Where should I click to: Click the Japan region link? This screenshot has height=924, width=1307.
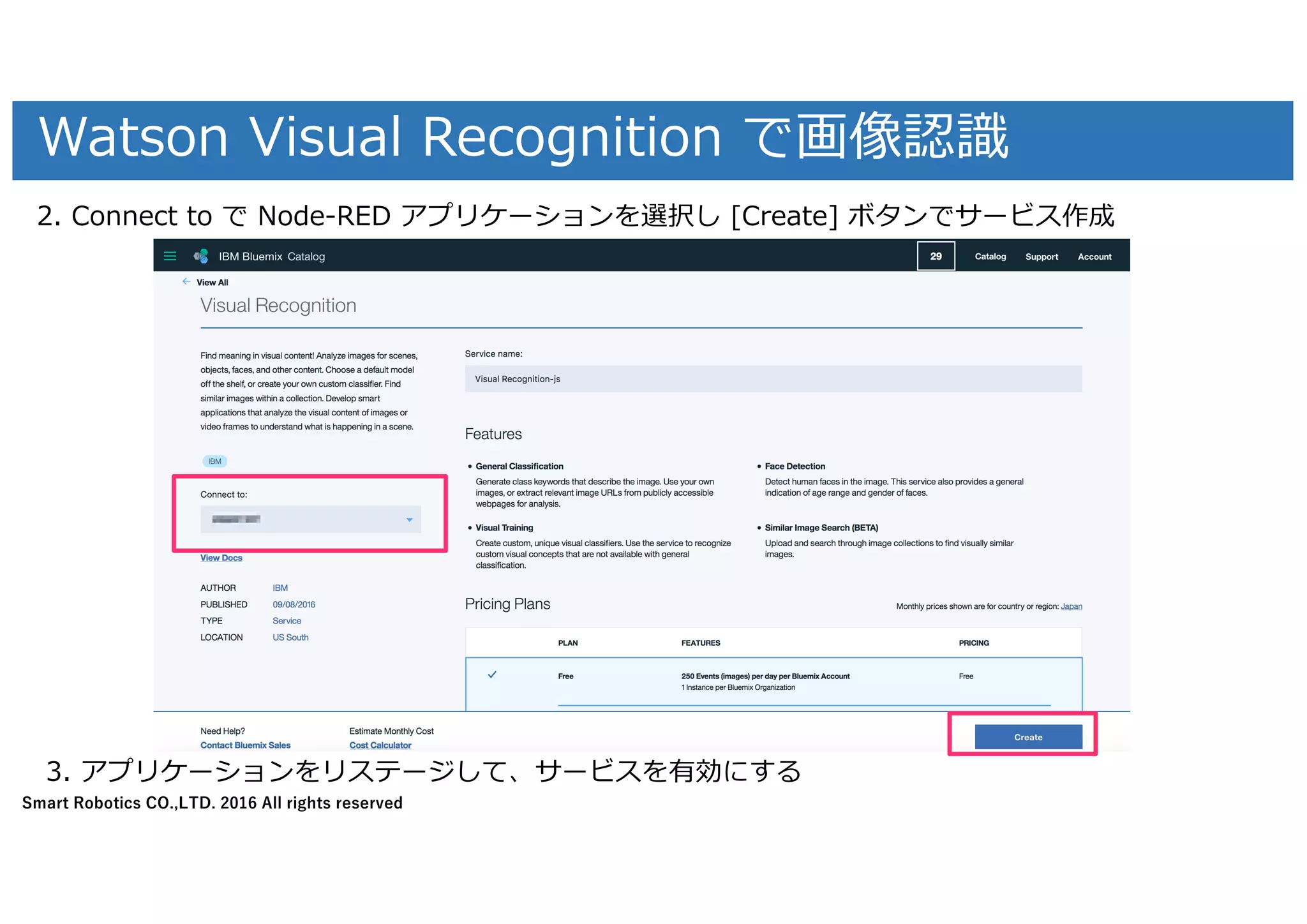coord(1072,606)
